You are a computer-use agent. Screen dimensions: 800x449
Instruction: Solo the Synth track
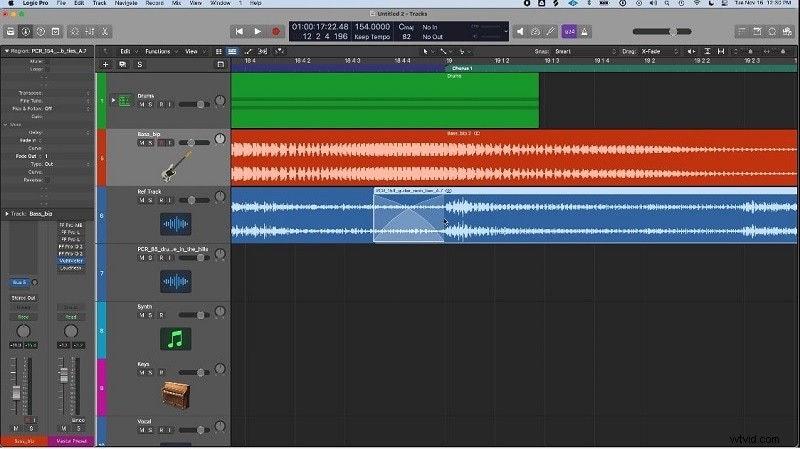coord(150,315)
